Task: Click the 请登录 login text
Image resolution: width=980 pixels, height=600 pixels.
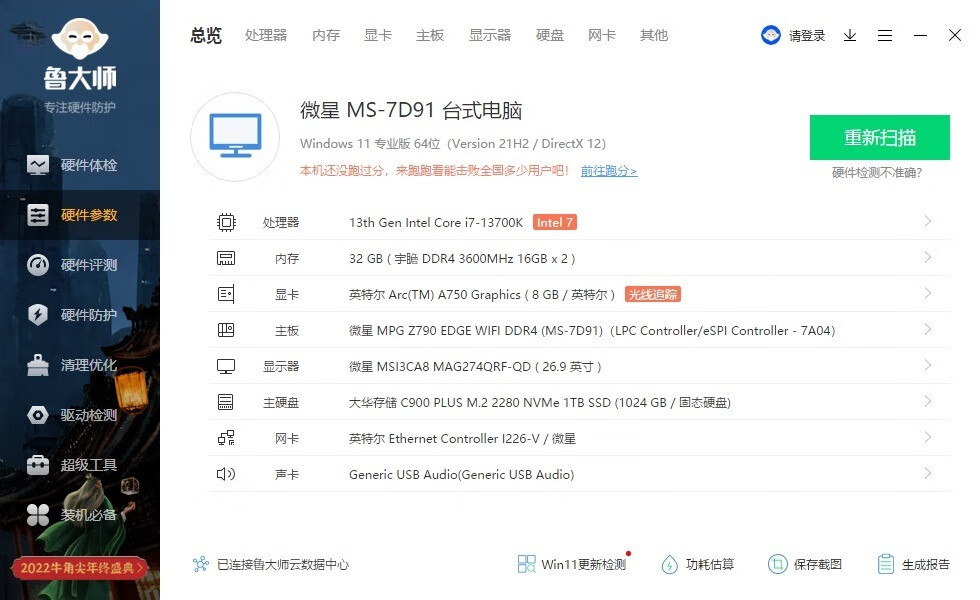Action: click(807, 36)
